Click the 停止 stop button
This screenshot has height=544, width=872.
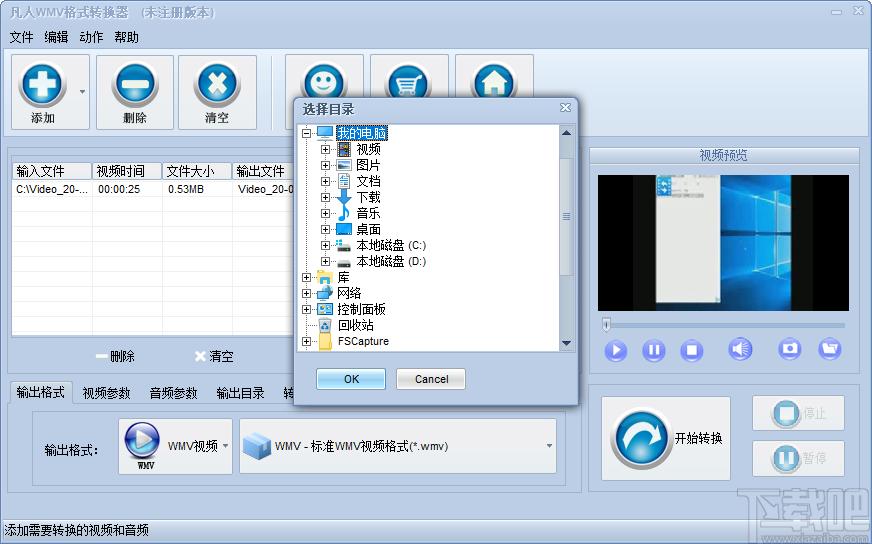click(x=798, y=413)
